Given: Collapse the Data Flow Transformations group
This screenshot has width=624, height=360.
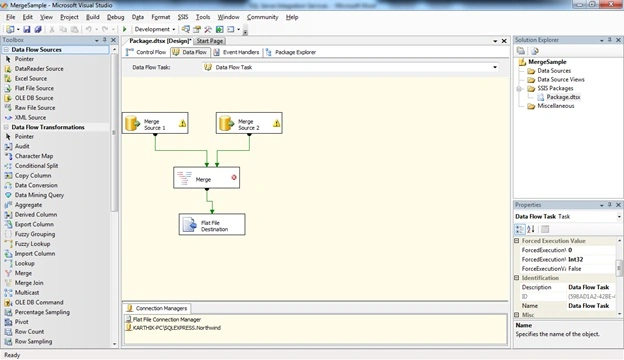Looking at the screenshot, I should tap(6, 127).
